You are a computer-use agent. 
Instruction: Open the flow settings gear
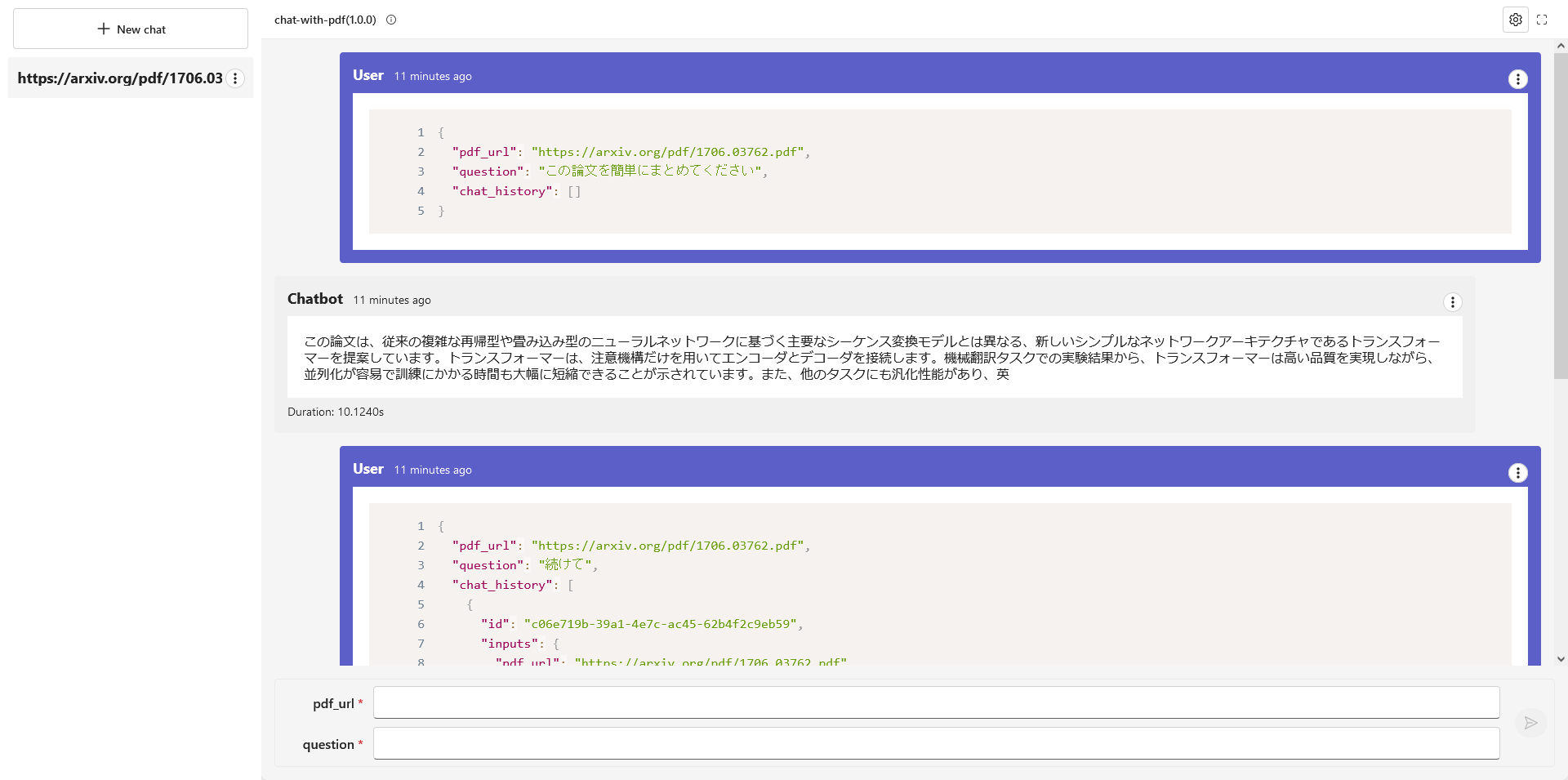point(1516,20)
